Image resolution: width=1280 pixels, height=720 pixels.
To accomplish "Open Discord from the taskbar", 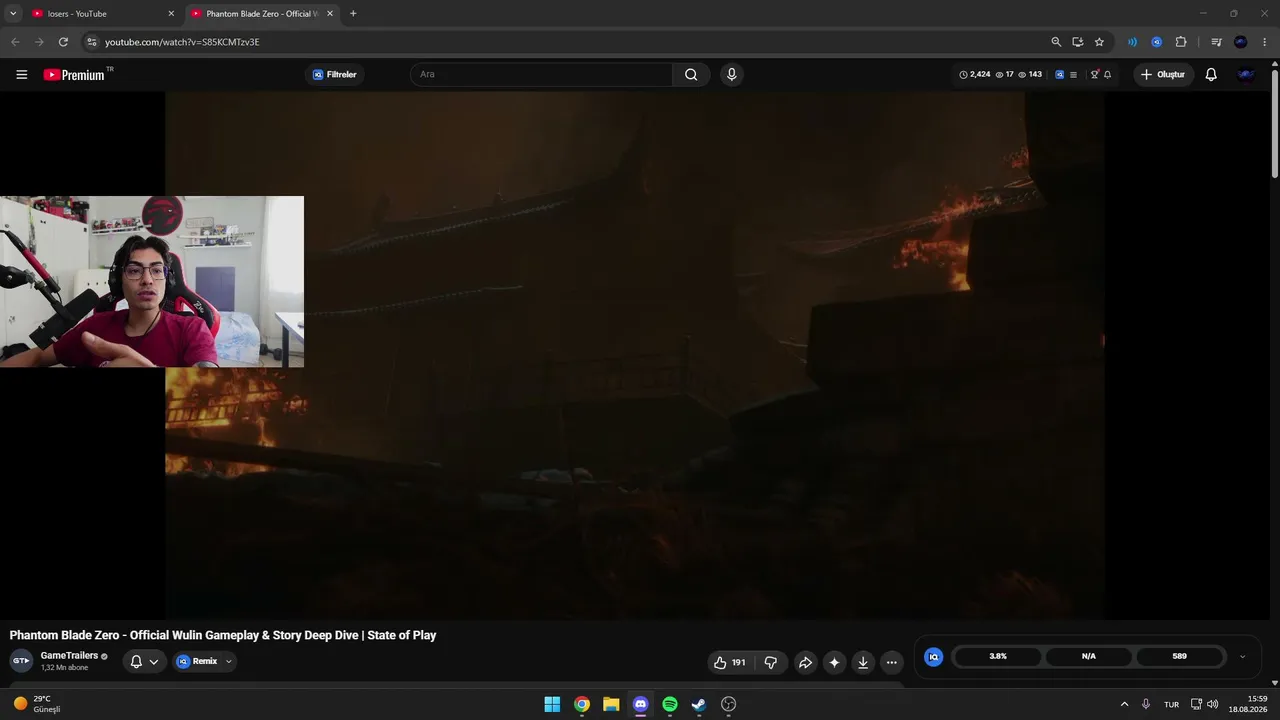I will tap(641, 704).
